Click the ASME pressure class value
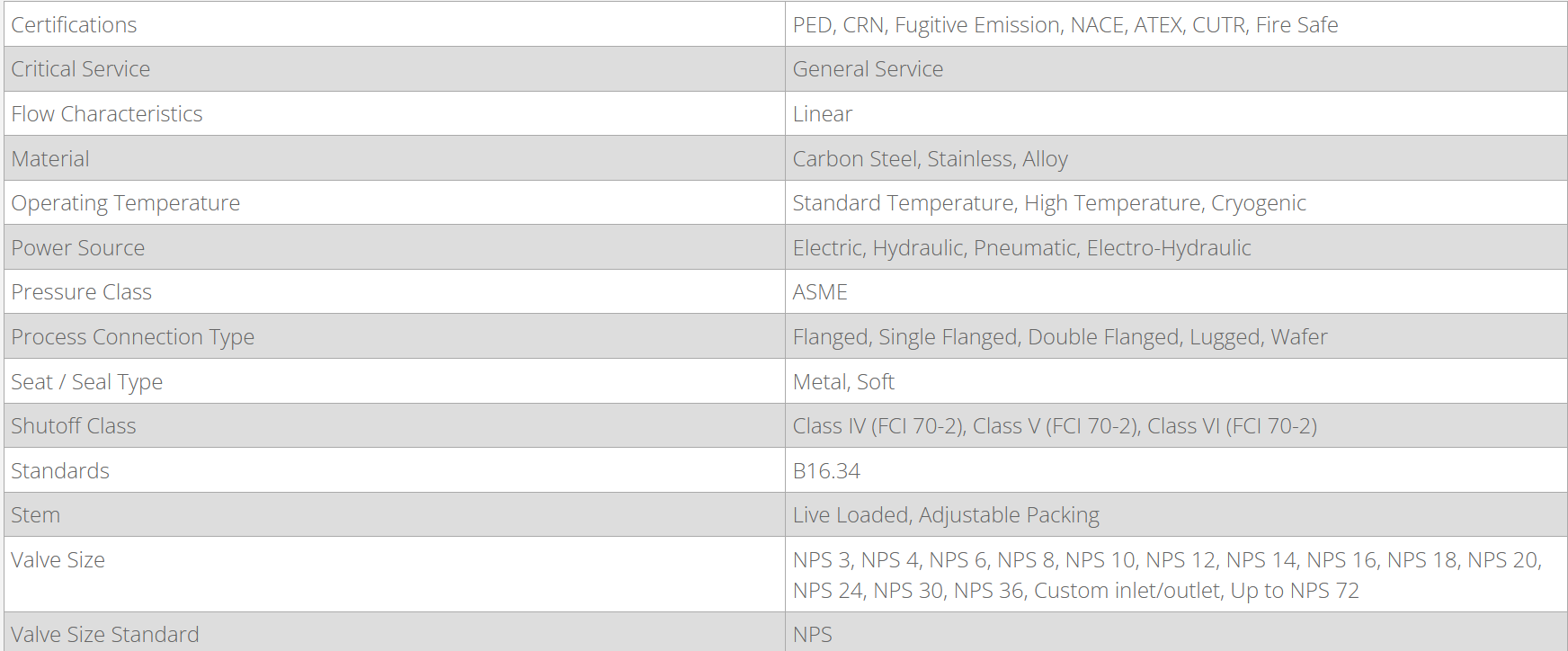This screenshot has width=1568, height=651. (x=820, y=292)
